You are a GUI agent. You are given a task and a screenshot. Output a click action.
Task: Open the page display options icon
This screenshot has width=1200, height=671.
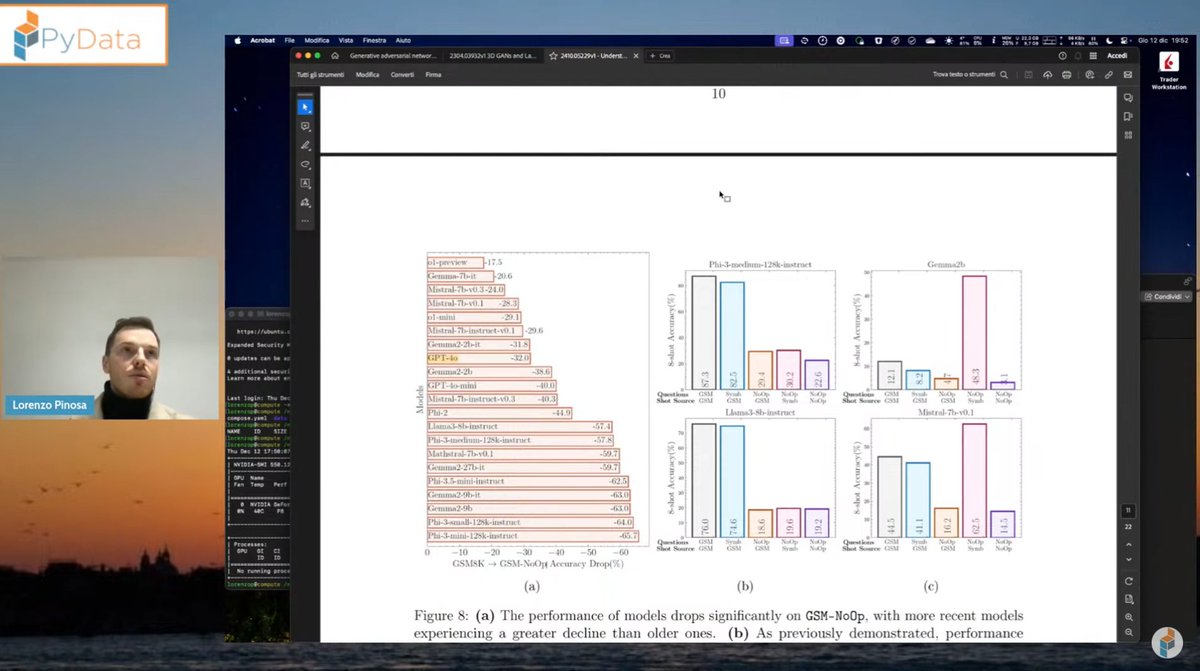click(x=1128, y=598)
